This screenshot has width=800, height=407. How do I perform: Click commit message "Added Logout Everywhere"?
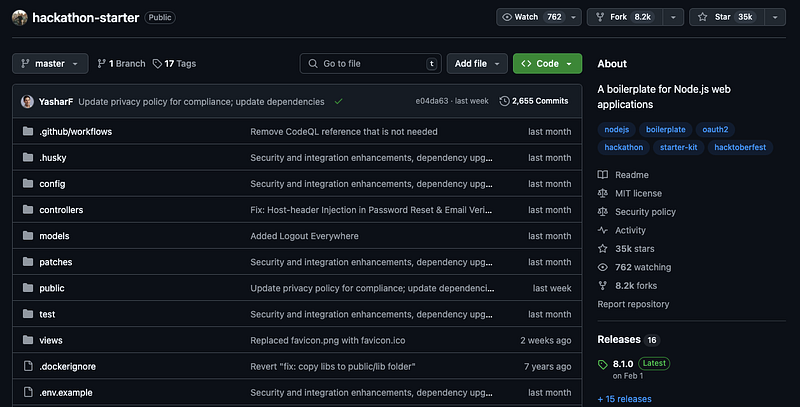tap(304, 236)
